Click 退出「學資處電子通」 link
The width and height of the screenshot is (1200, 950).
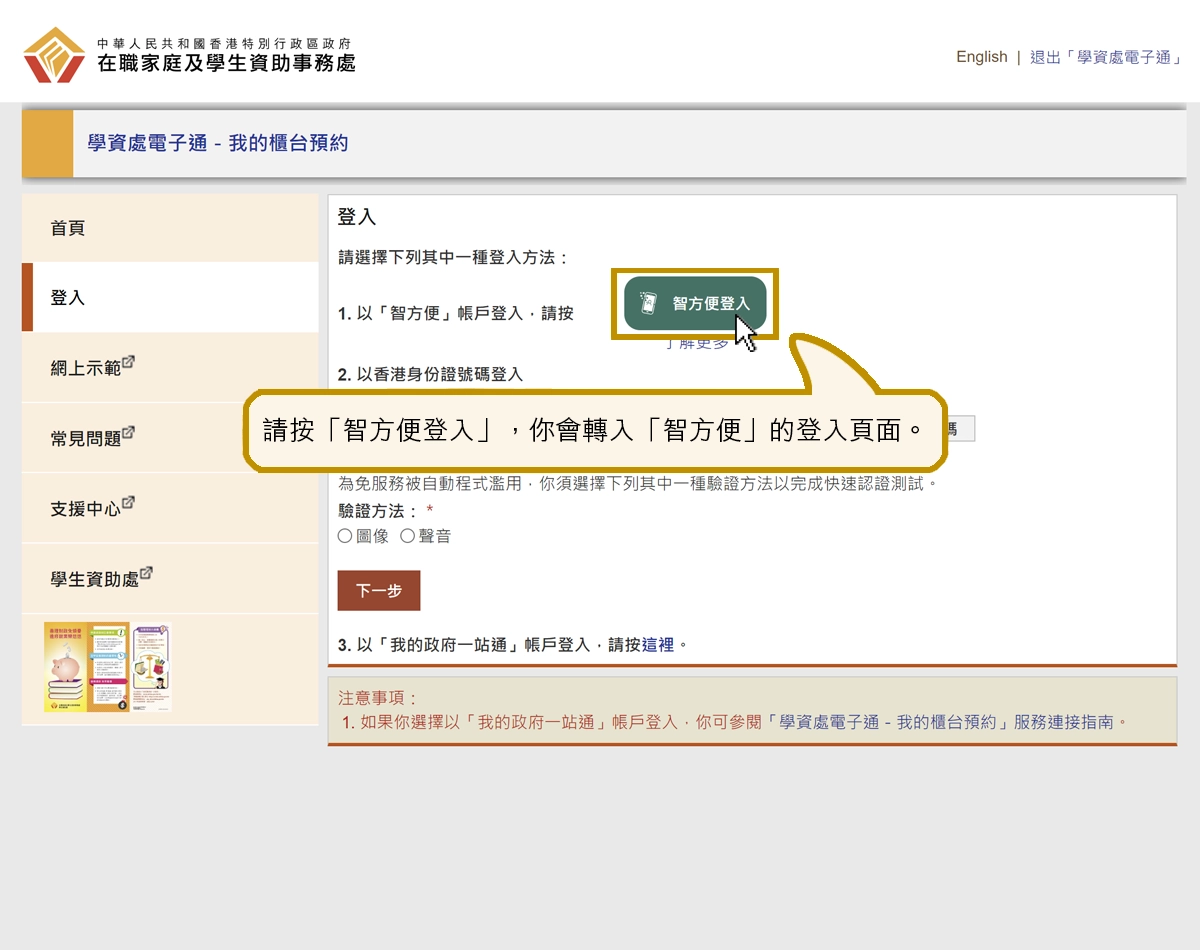click(x=1106, y=57)
